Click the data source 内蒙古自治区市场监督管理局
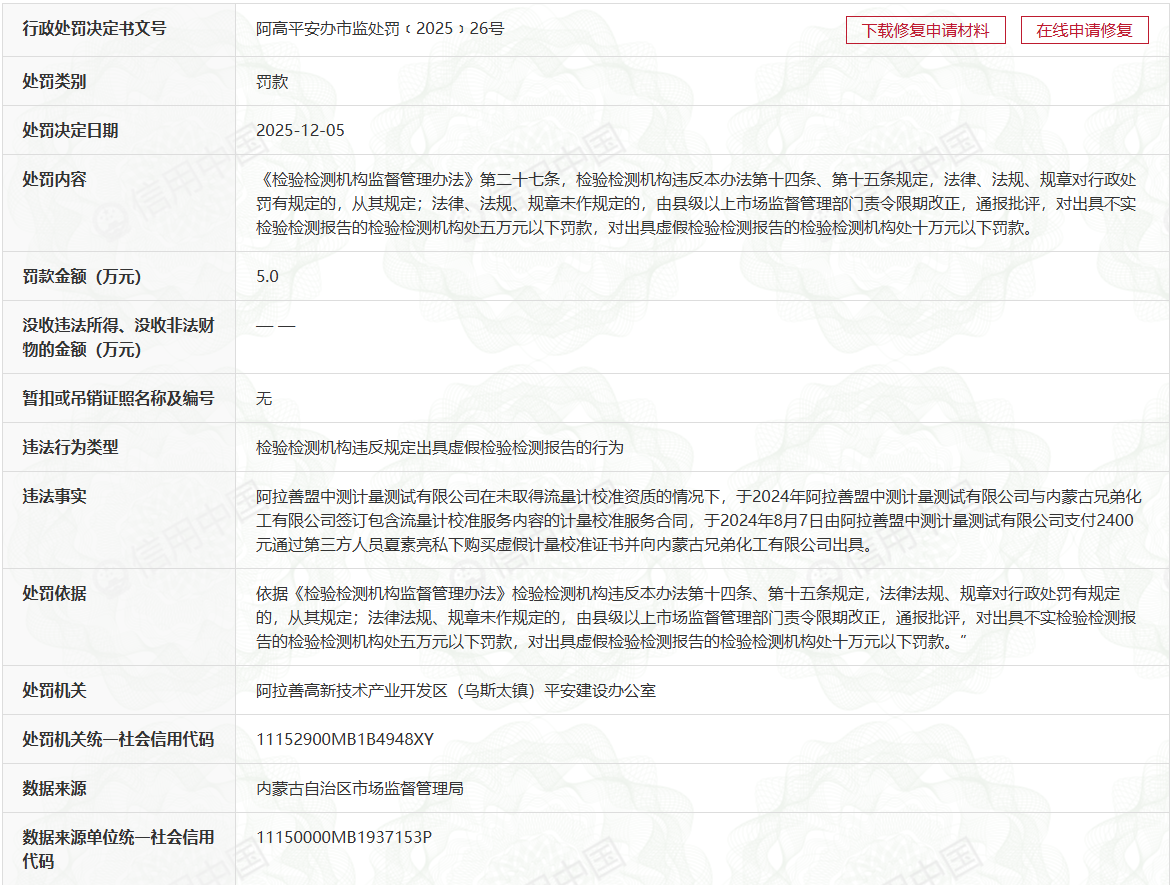 (359, 789)
